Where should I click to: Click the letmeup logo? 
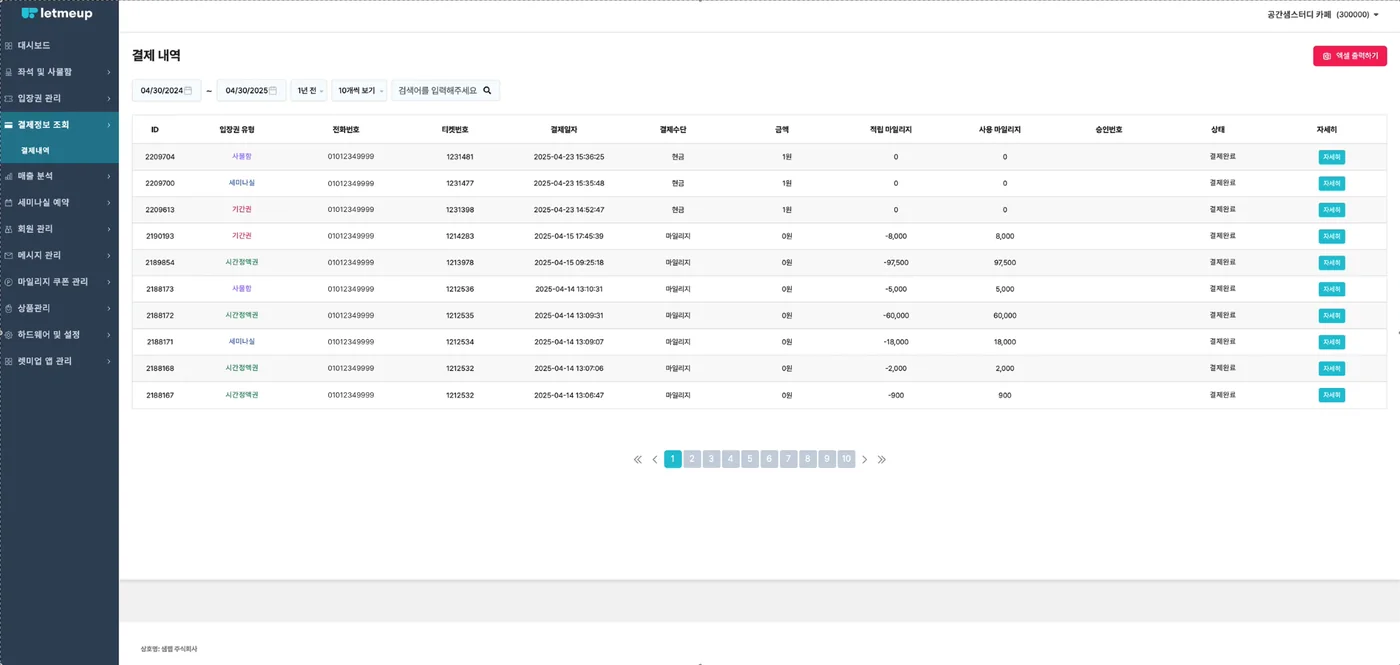point(57,13)
